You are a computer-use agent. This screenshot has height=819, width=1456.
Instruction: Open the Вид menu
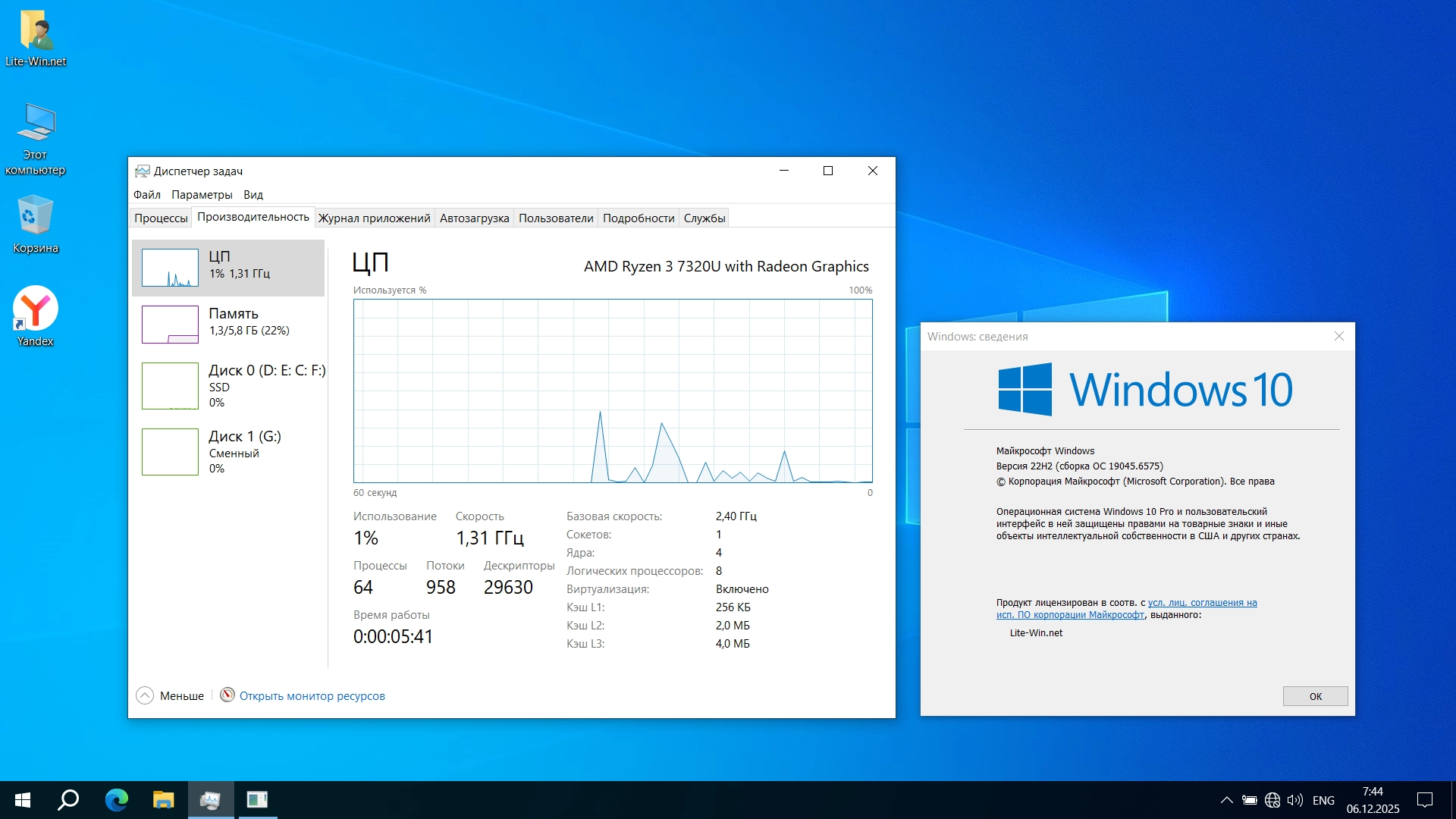click(x=253, y=195)
